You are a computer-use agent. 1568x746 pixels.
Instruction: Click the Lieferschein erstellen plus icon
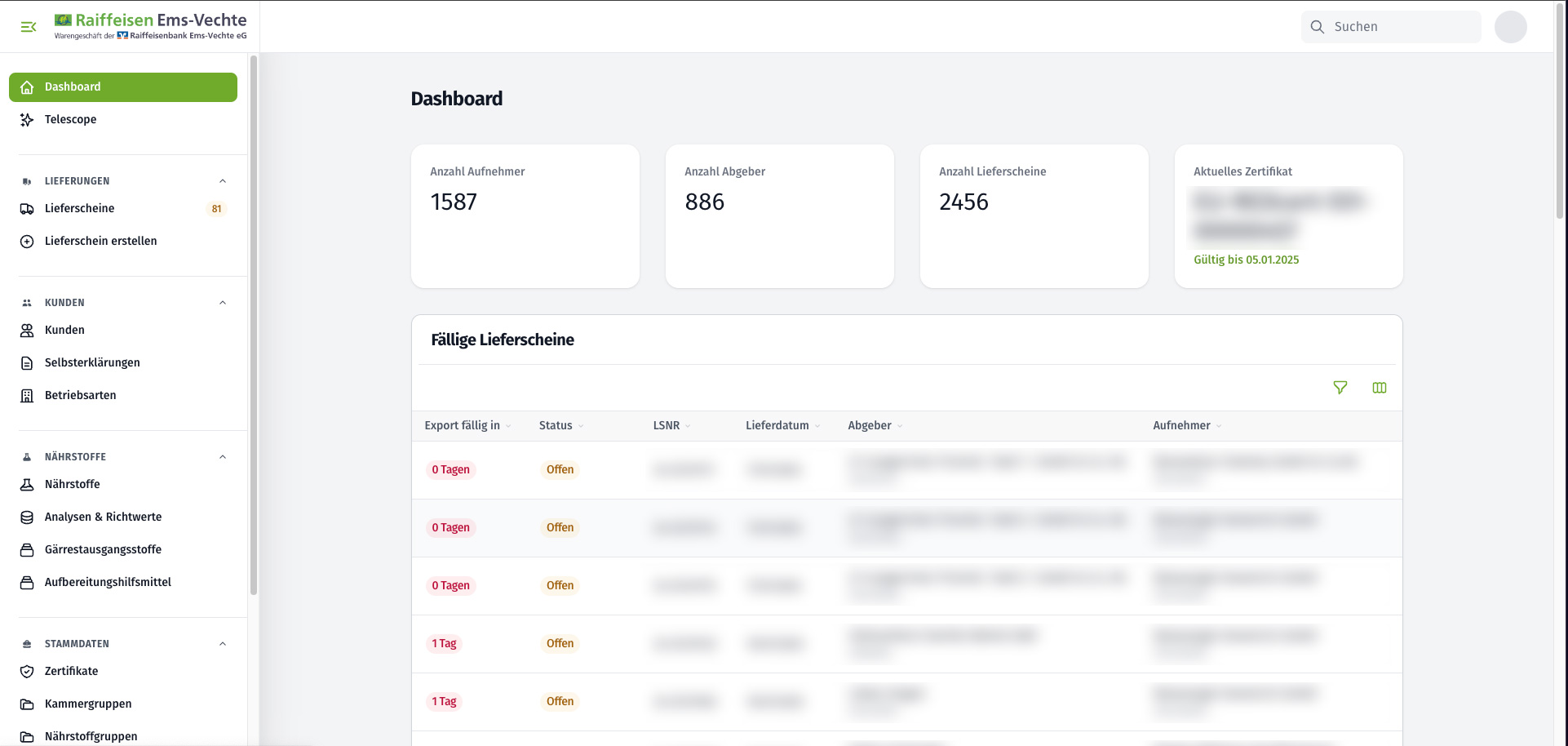click(27, 242)
